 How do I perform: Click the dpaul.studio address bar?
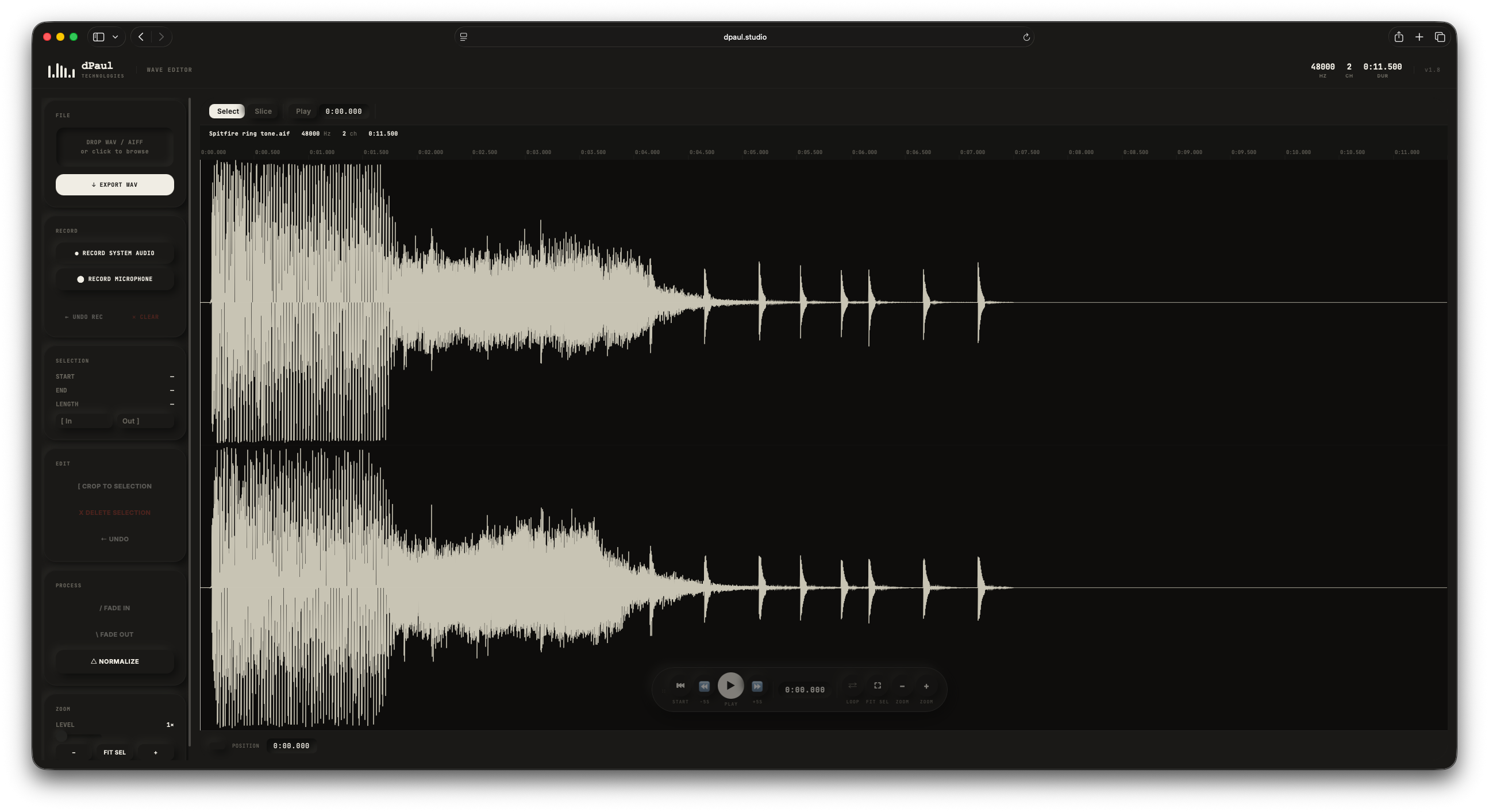point(745,37)
